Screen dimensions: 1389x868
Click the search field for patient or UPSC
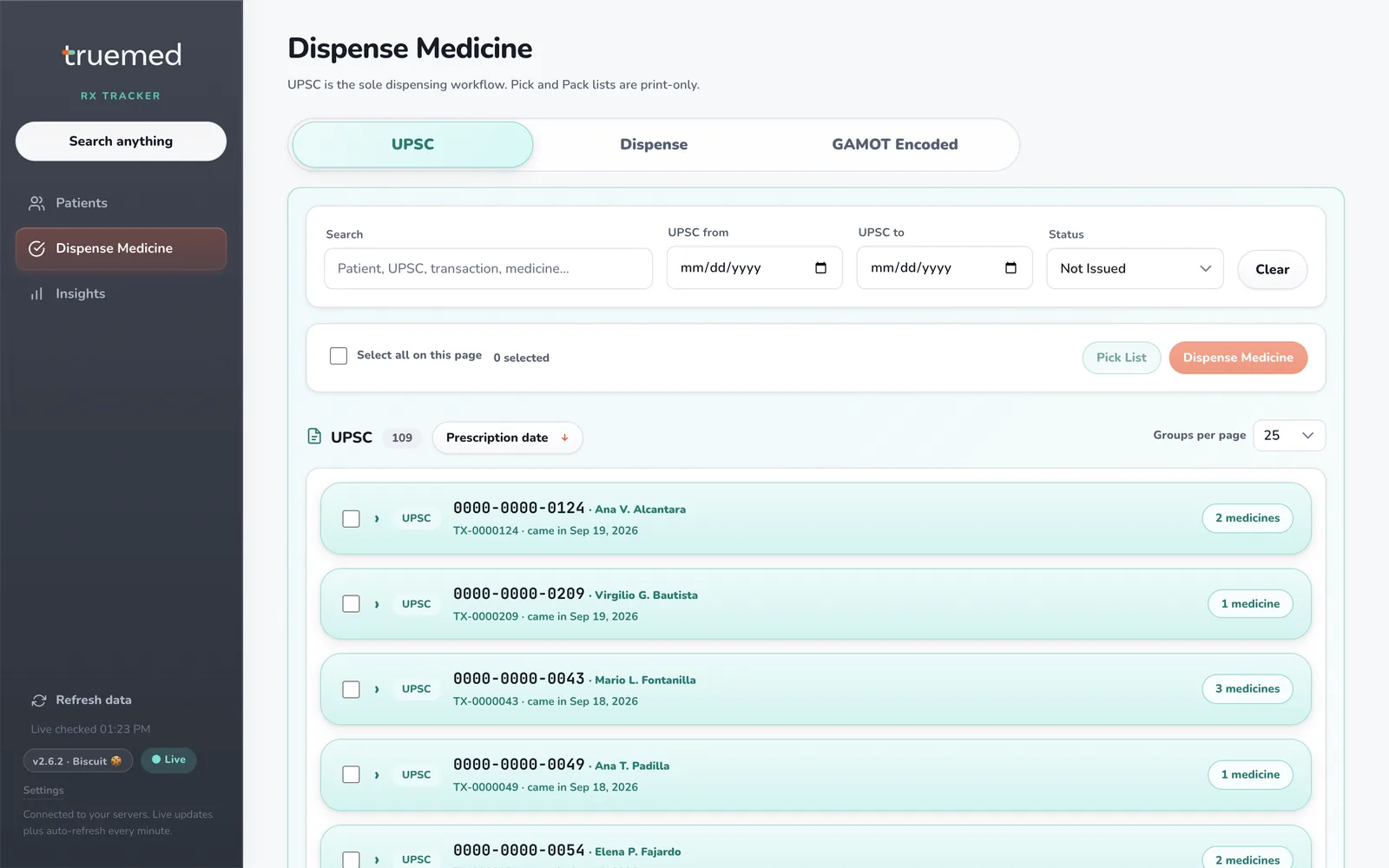(x=489, y=268)
